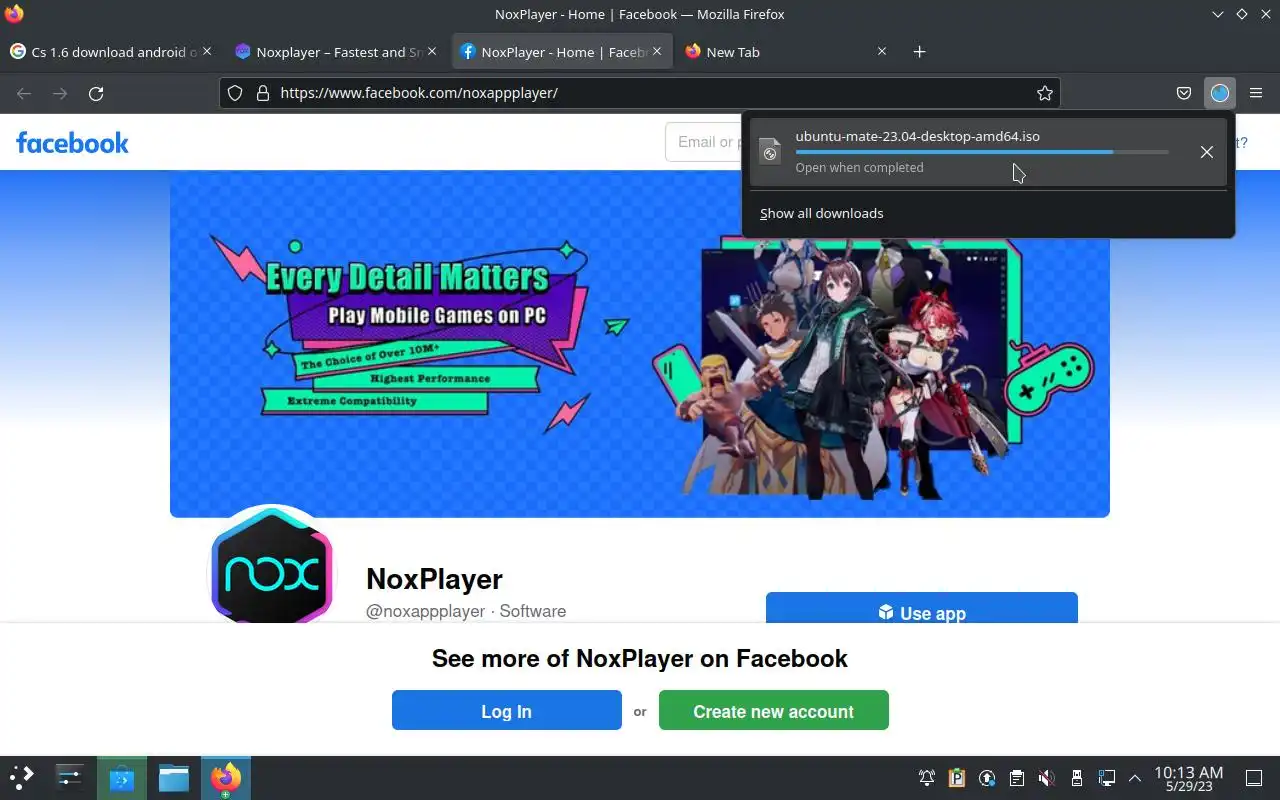
Task: Click the Log In button
Action: [x=507, y=710]
